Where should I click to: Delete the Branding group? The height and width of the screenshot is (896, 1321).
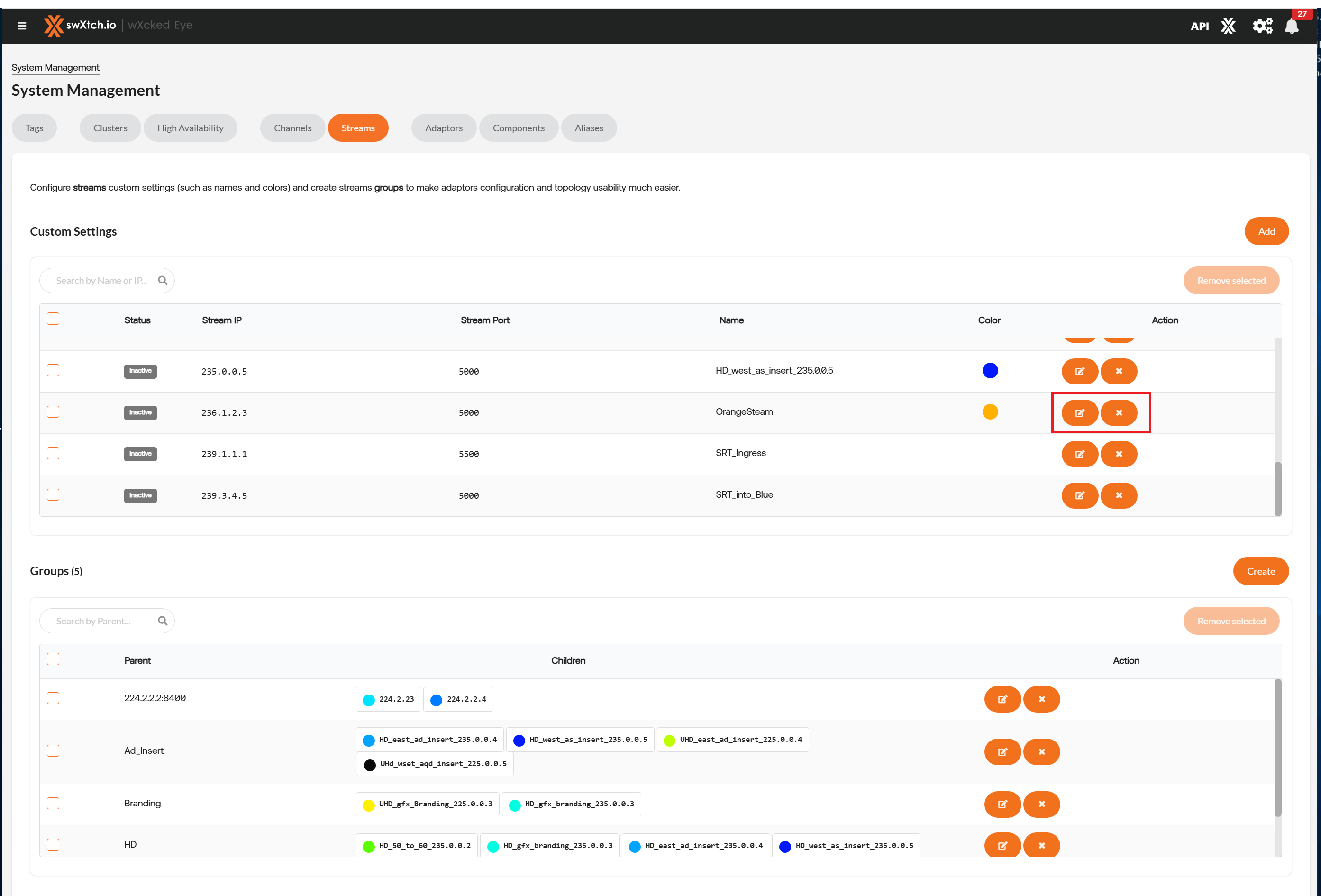coord(1041,804)
